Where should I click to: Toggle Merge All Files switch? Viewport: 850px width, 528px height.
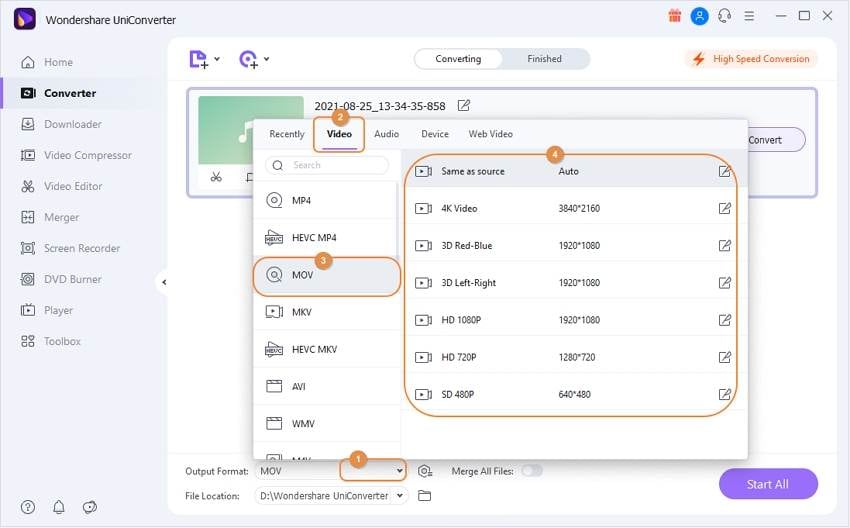tap(531, 471)
